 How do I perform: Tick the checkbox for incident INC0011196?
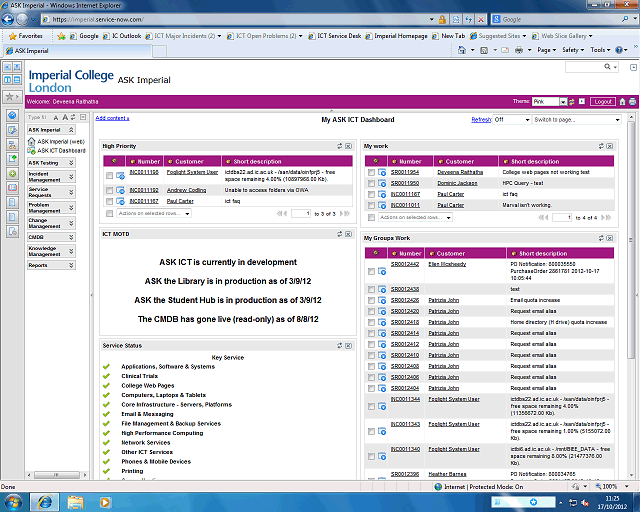(x=109, y=173)
